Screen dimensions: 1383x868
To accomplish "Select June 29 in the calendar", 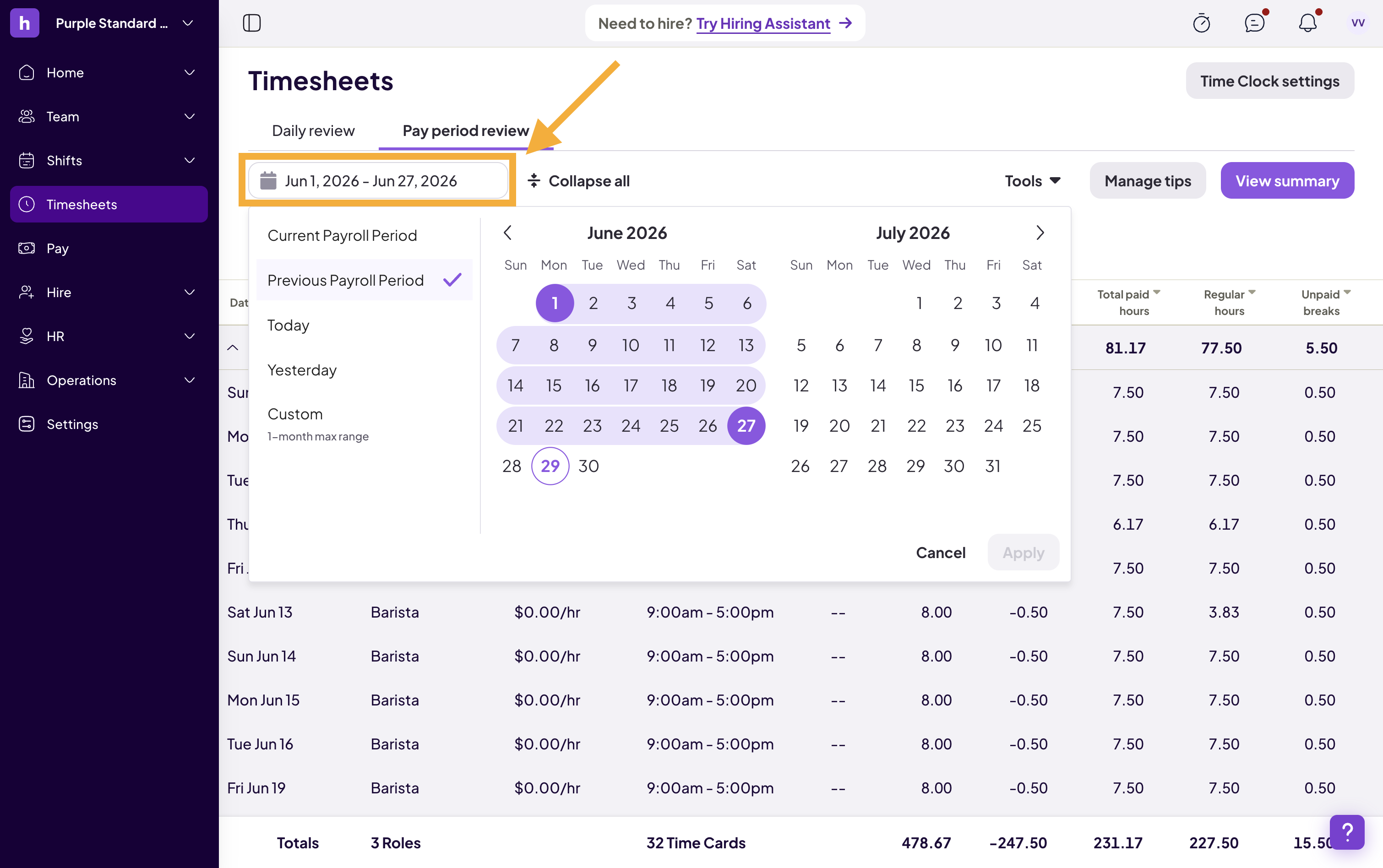I will pos(550,466).
